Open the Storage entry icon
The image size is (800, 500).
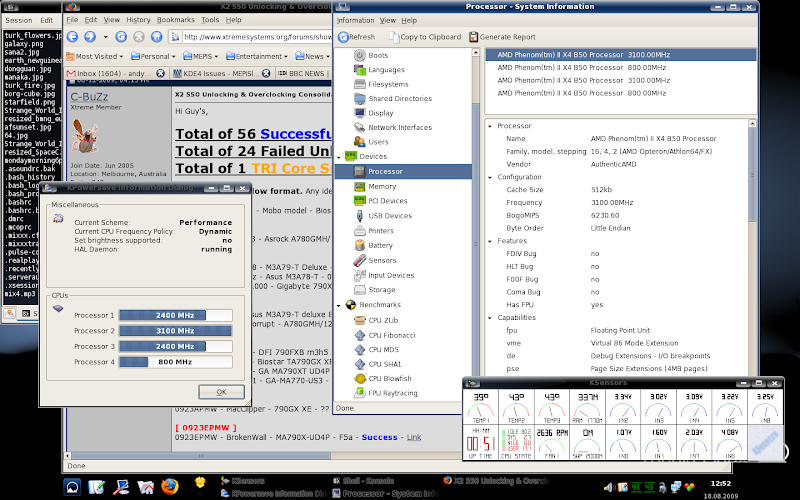(x=360, y=290)
